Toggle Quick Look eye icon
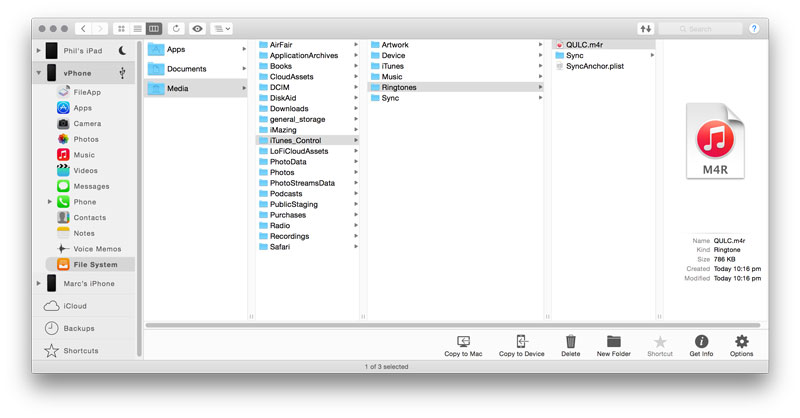 pyautogui.click(x=197, y=29)
